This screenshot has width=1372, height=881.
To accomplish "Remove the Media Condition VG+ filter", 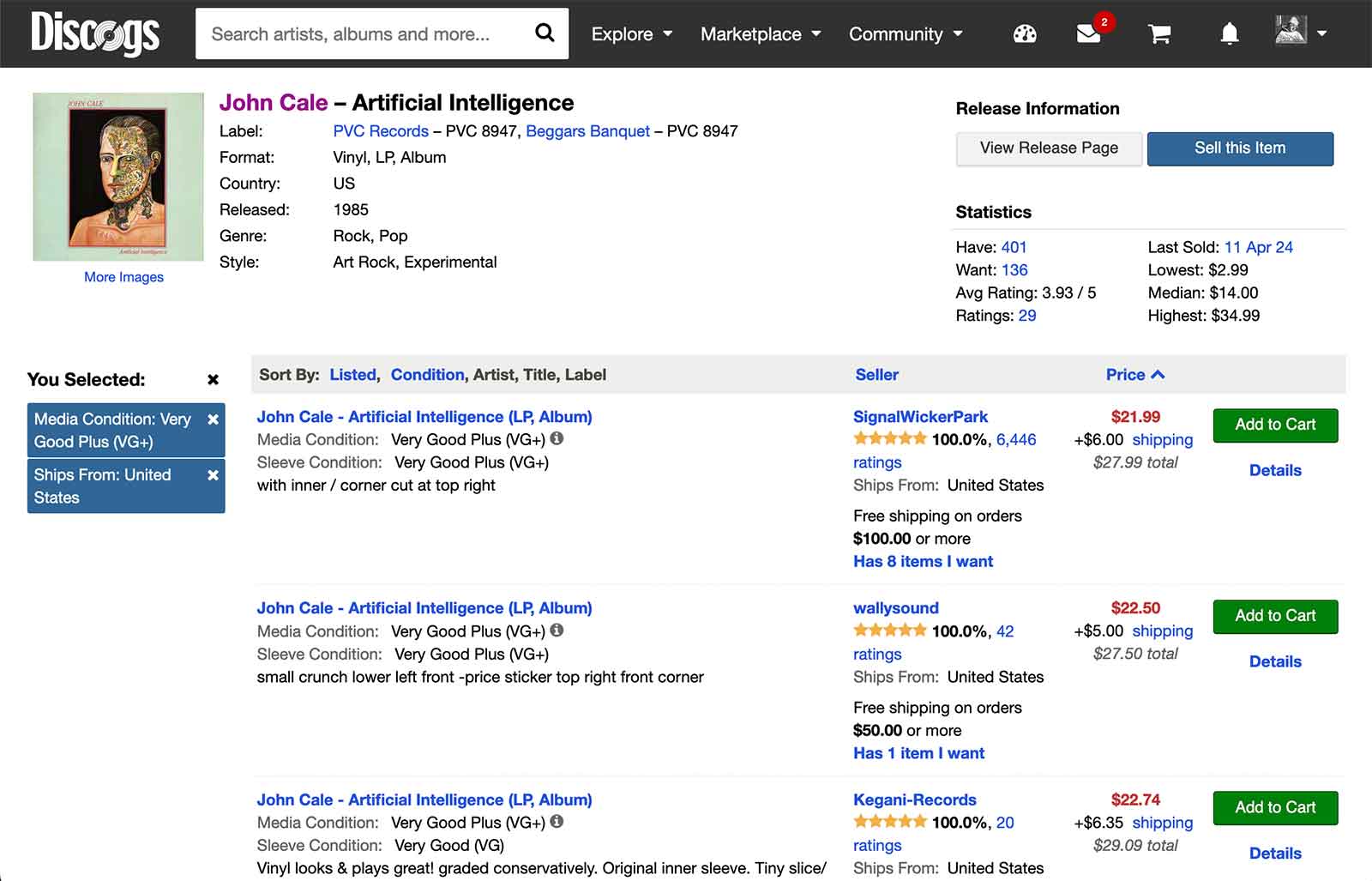I will [x=213, y=419].
